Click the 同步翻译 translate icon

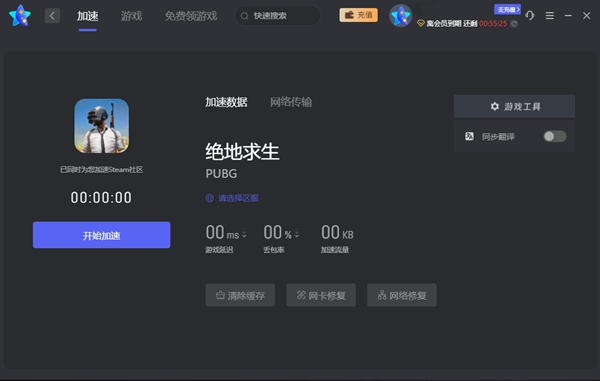[470, 137]
